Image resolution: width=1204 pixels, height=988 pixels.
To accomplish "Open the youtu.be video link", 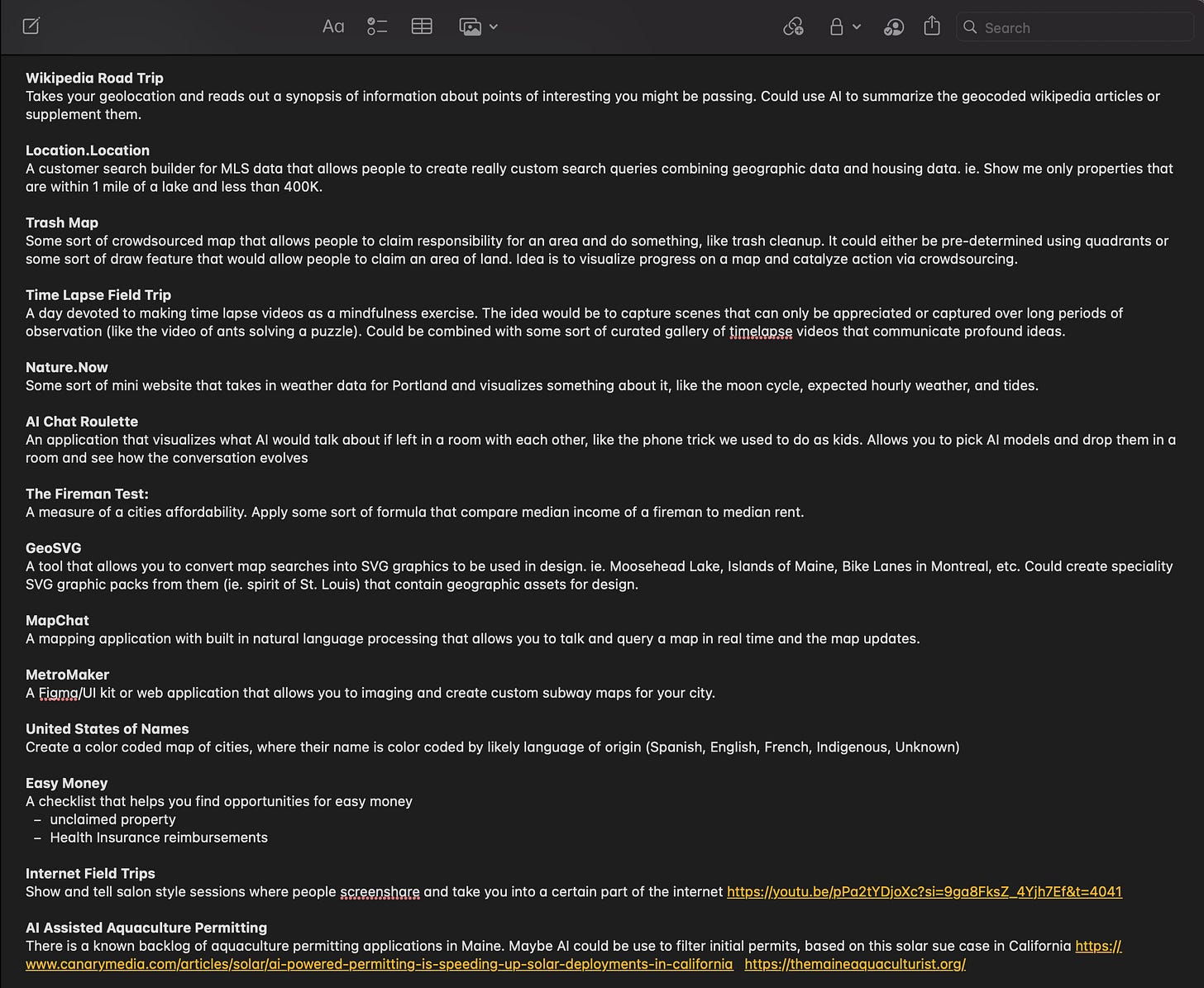I will pos(924,891).
